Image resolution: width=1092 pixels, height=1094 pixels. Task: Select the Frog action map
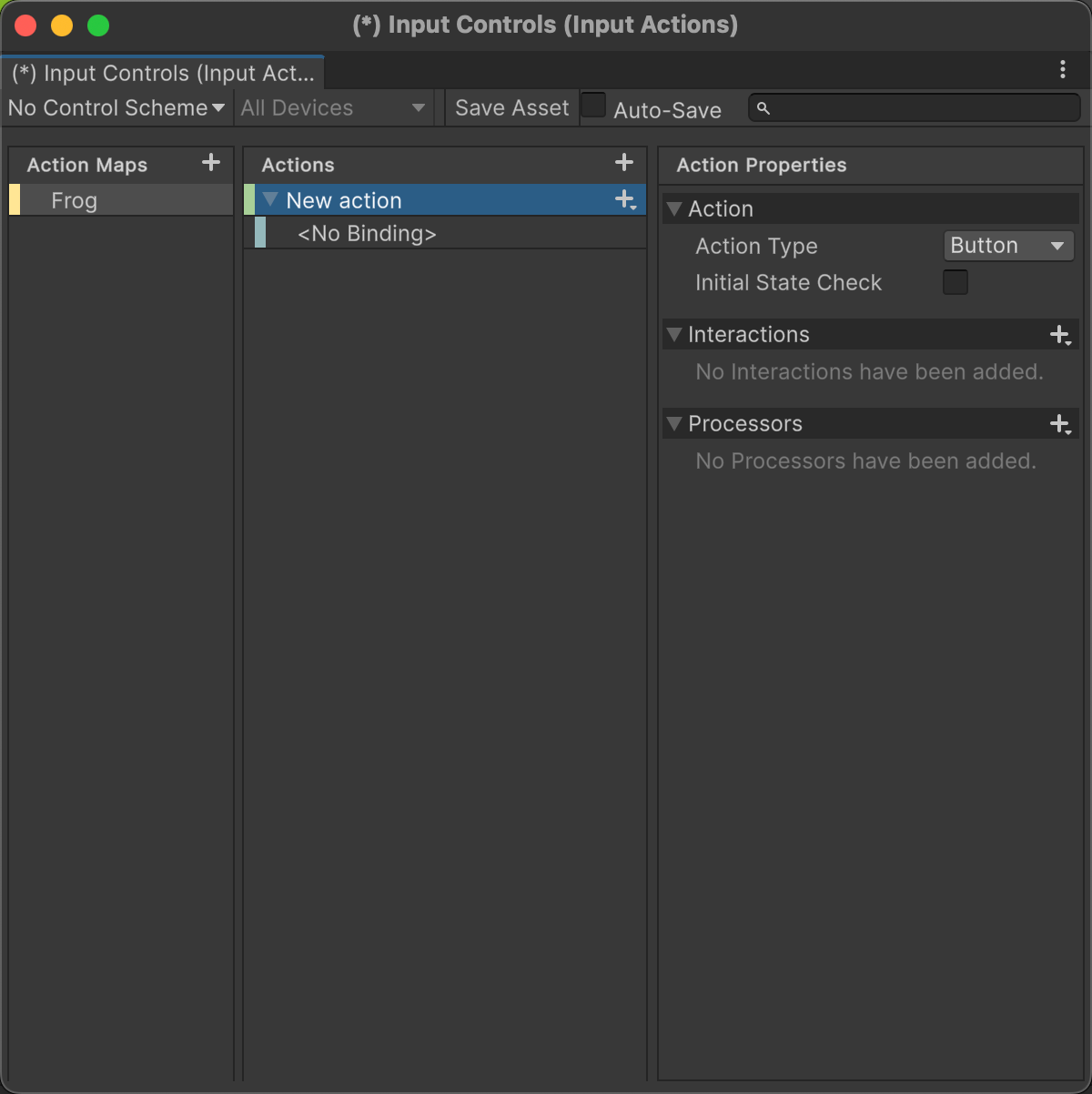pyautogui.click(x=121, y=200)
